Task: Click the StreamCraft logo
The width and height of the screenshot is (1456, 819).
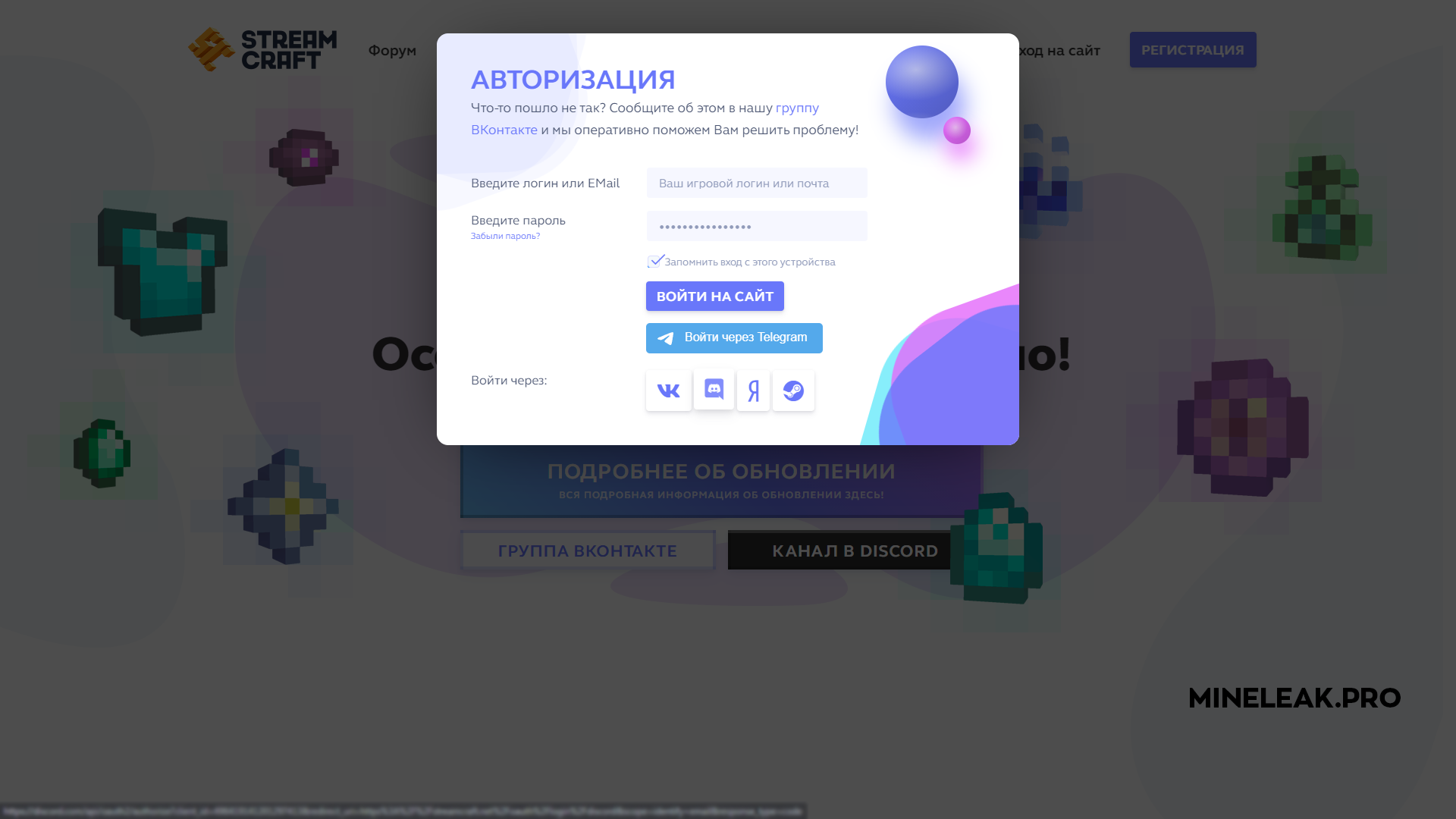Action: pyautogui.click(x=262, y=49)
